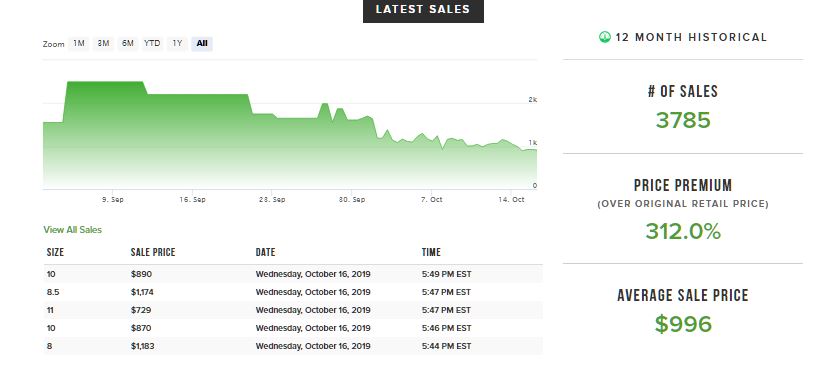Click the green StockX icon beside 12 Month Historical

[604, 37]
